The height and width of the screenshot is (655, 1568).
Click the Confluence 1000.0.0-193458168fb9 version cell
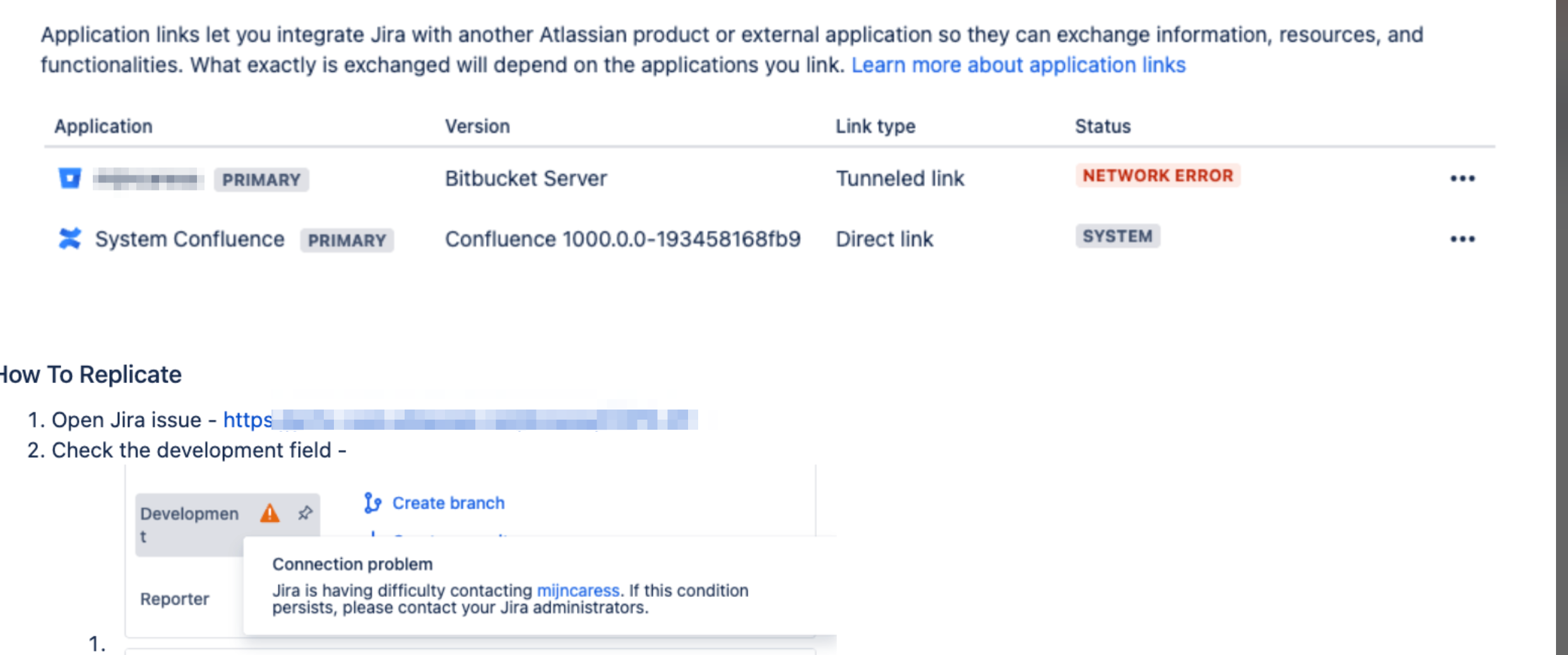(x=622, y=239)
